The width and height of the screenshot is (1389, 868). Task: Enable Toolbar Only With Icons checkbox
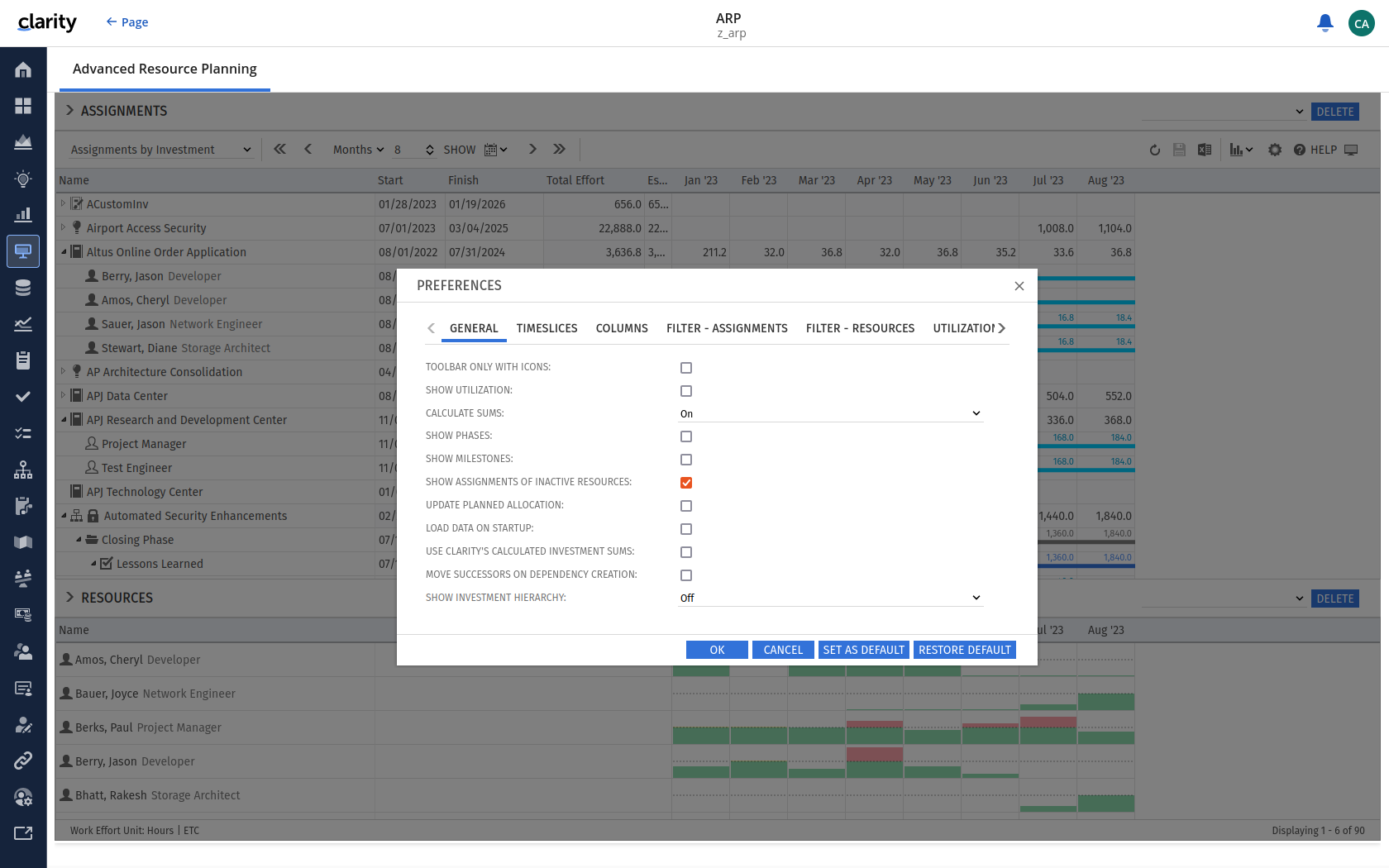686,368
